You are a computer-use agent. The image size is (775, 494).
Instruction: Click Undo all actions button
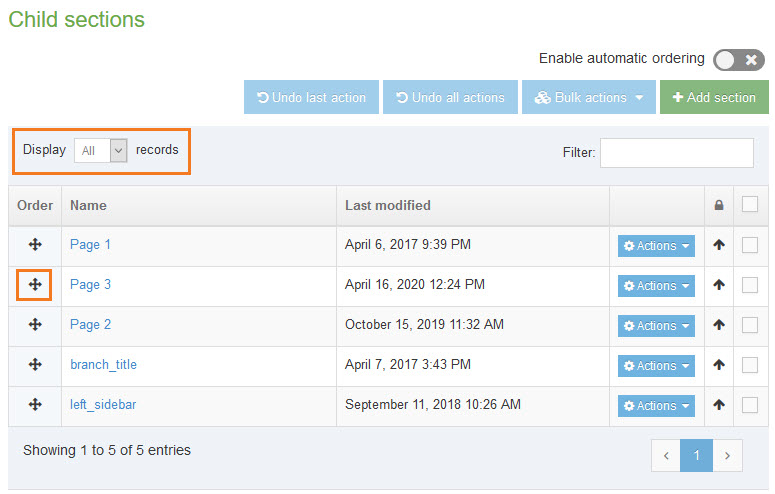450,97
